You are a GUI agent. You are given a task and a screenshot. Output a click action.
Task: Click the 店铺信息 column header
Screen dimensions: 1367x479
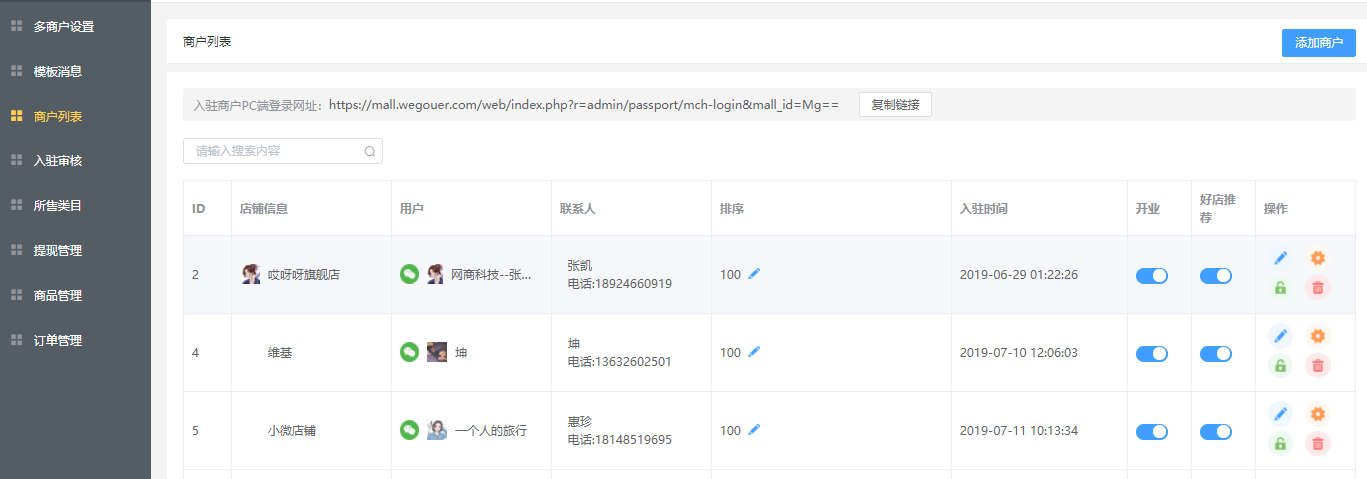(264, 209)
